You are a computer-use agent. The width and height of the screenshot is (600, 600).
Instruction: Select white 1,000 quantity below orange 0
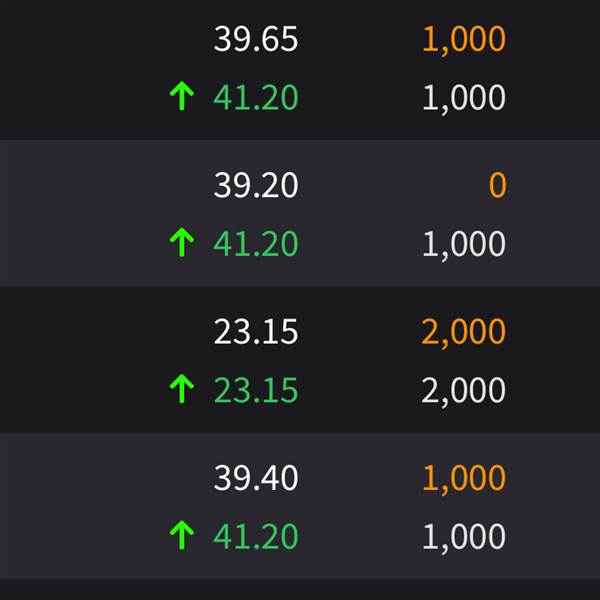point(464,245)
